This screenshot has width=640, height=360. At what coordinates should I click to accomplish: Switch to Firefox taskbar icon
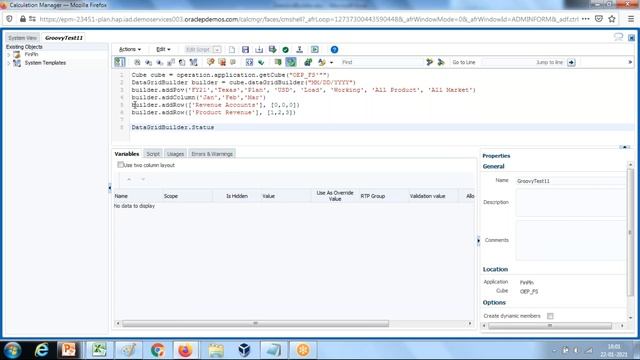[185, 350]
